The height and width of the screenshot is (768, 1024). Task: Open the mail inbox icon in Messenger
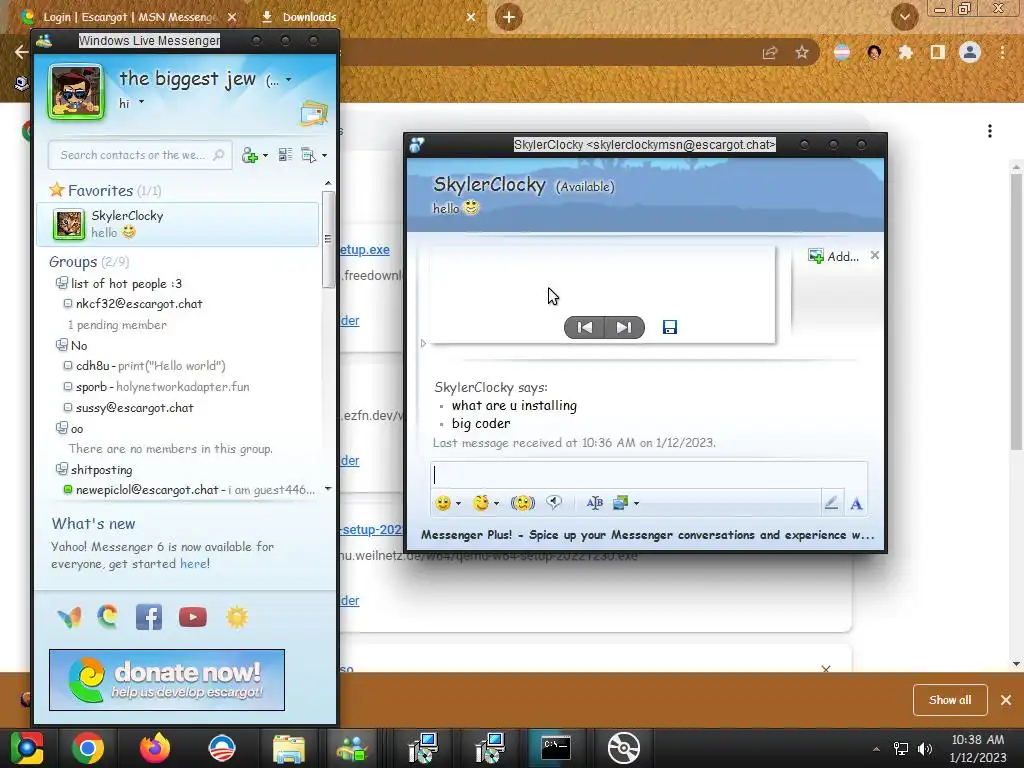coord(313,114)
